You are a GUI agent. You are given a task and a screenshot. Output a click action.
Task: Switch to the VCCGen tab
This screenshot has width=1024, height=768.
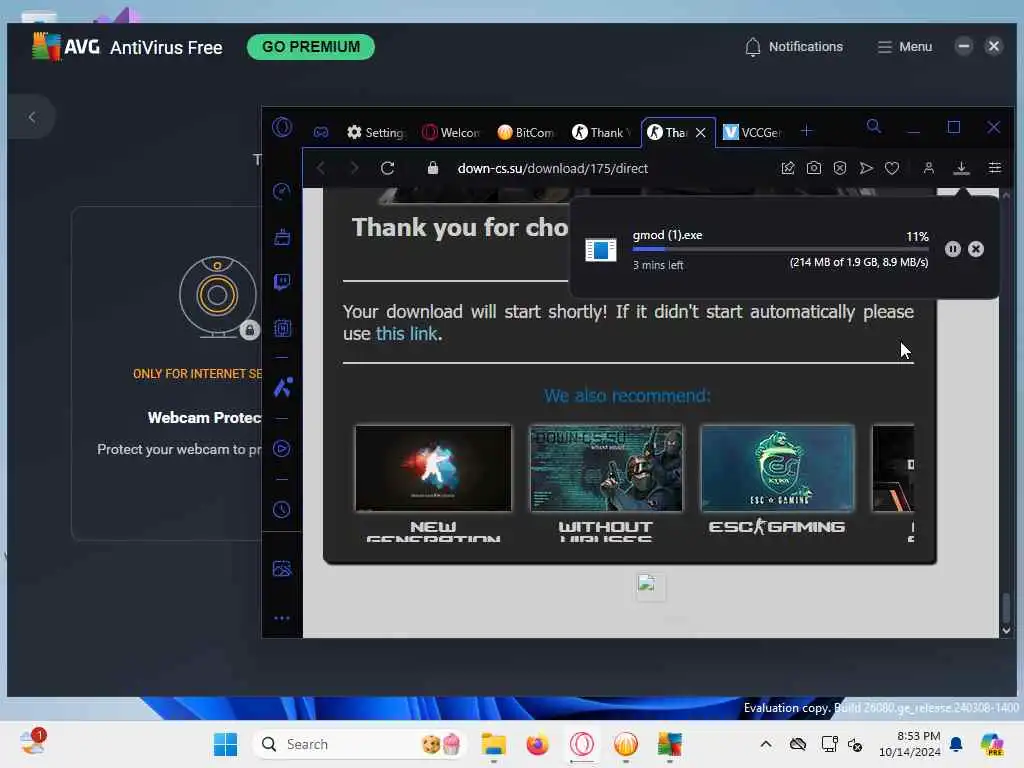pos(752,133)
